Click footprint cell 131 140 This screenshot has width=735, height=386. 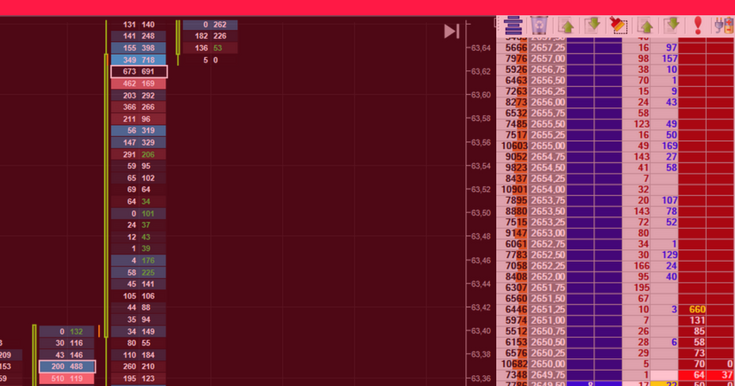139,24
